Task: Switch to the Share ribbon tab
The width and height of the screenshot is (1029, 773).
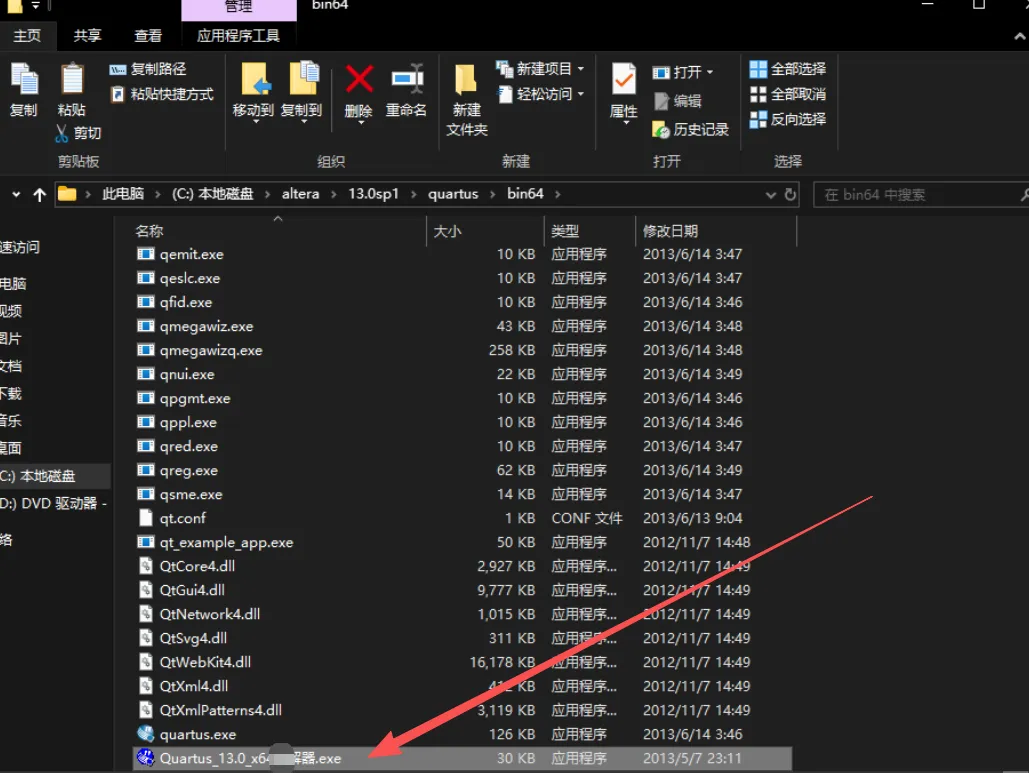Action: tap(87, 35)
